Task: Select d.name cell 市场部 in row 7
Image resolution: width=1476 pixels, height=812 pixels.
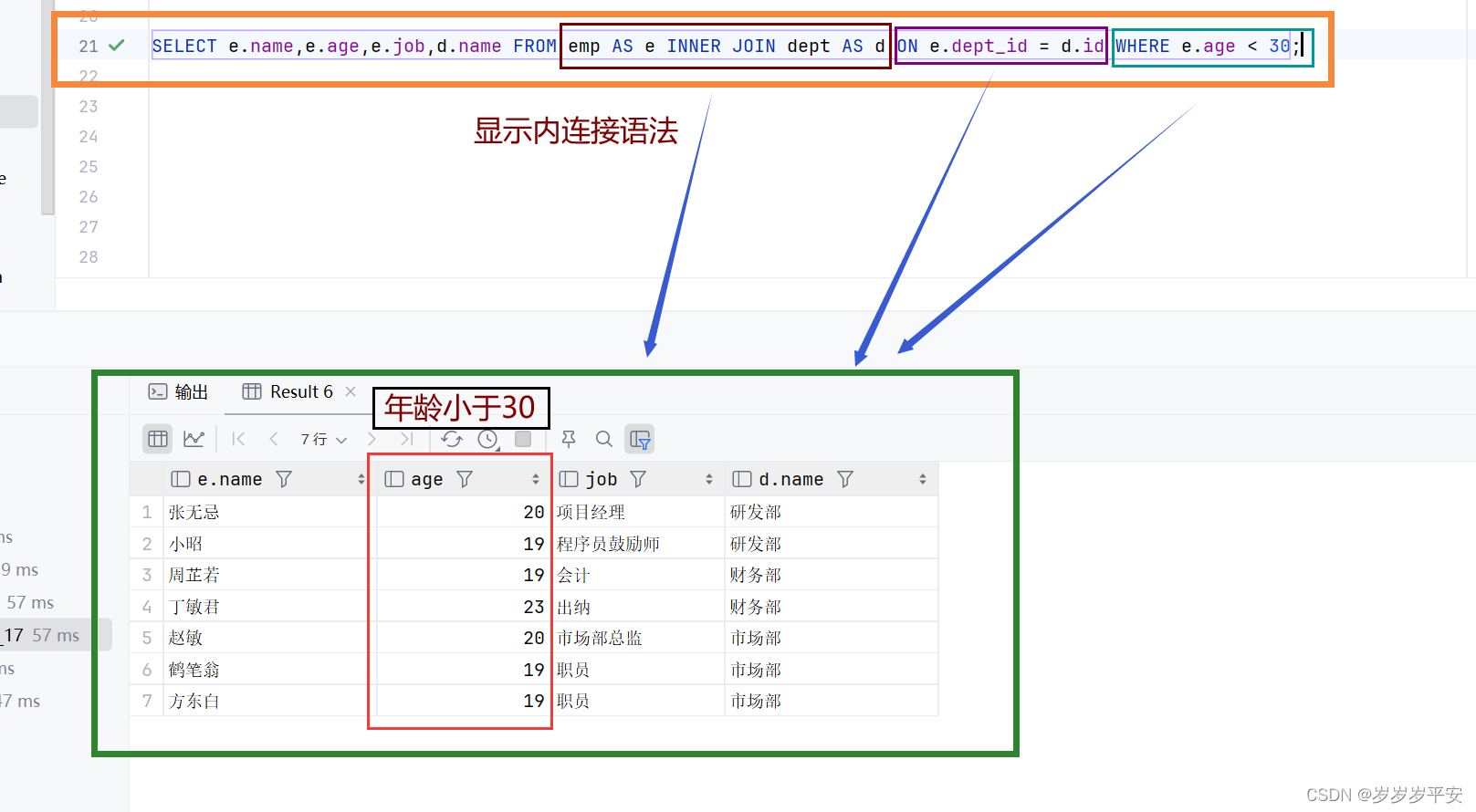Action: coord(832,701)
